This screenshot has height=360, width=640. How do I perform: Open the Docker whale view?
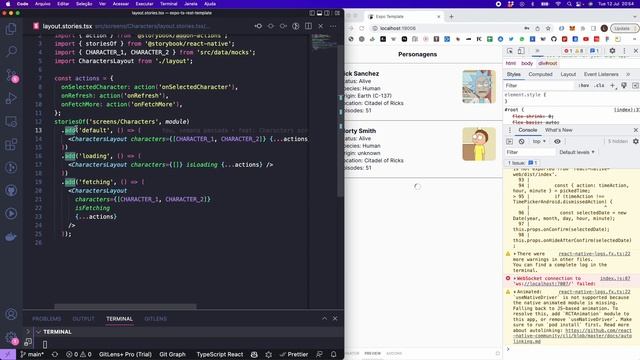(x=11, y=237)
